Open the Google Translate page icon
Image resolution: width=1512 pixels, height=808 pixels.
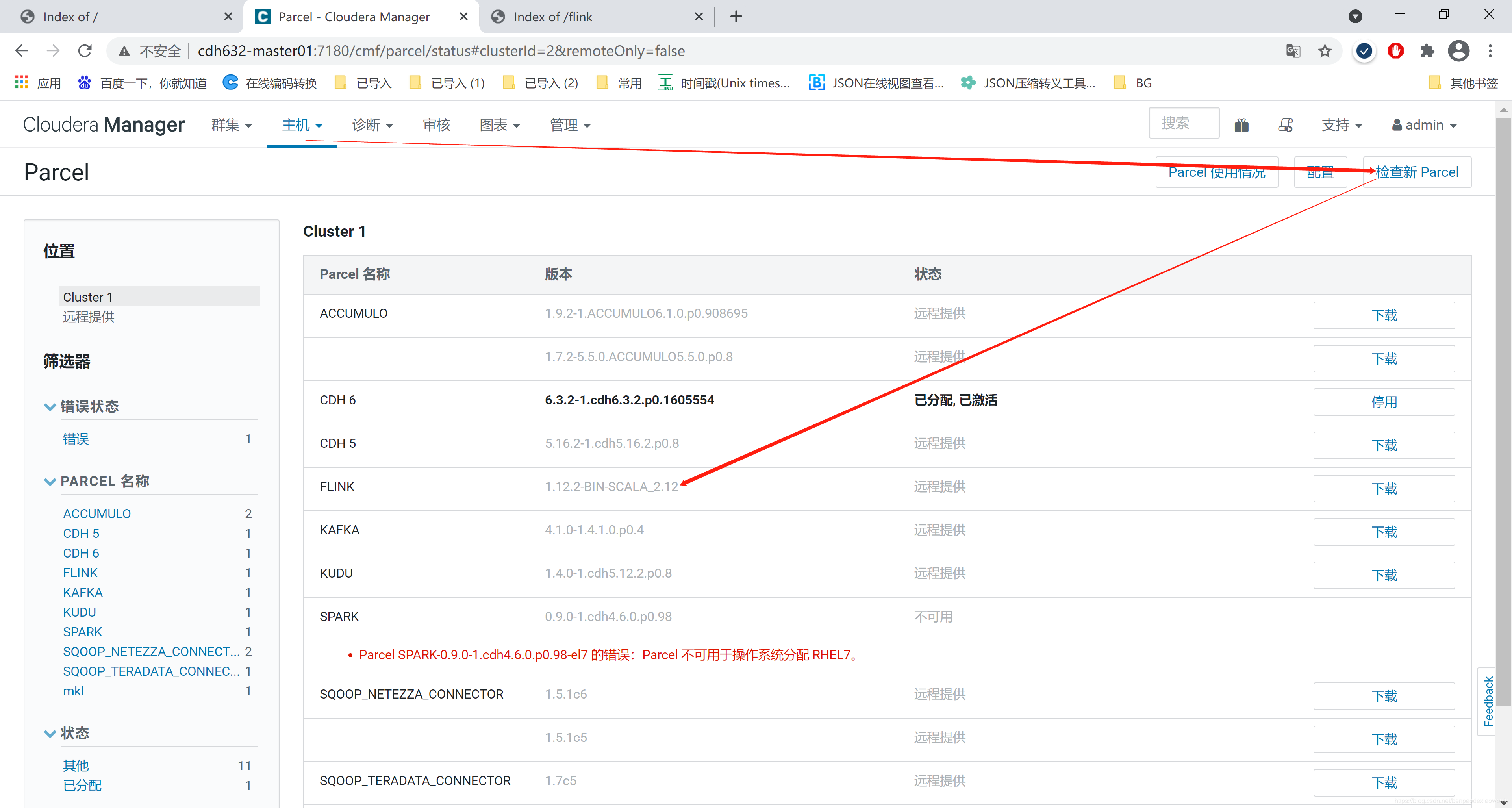point(1293,51)
